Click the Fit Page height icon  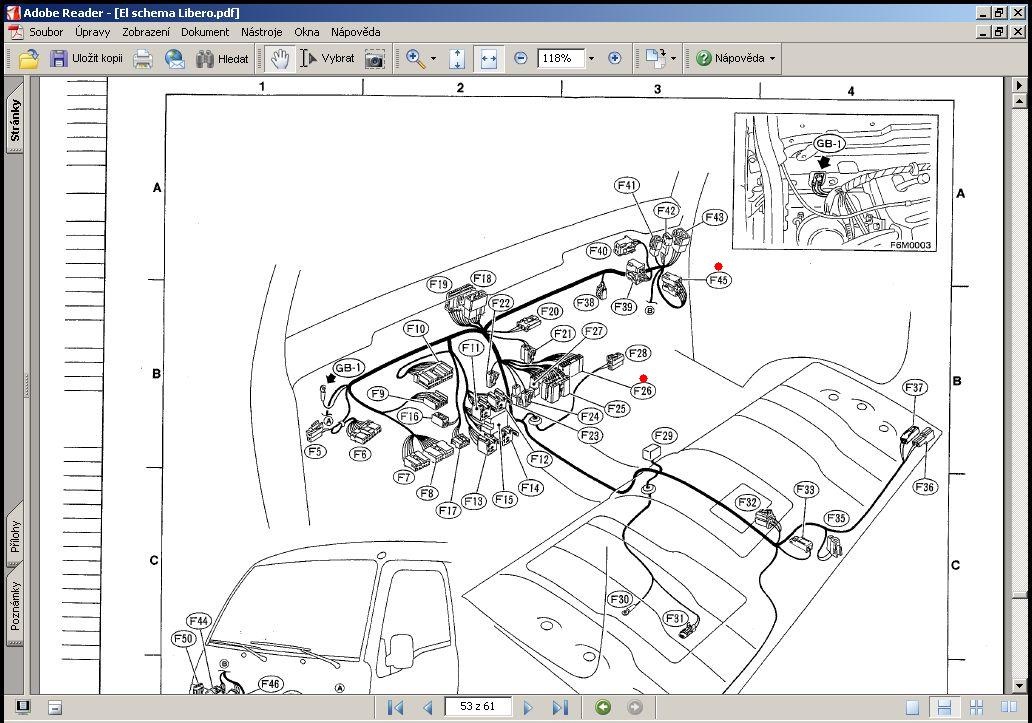tap(457, 59)
